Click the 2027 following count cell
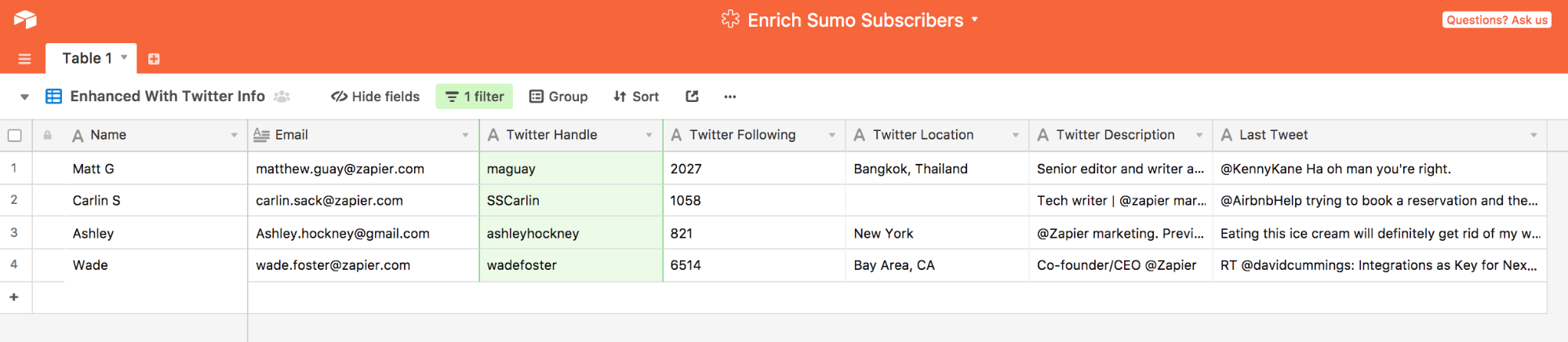1568x342 pixels. (x=755, y=169)
